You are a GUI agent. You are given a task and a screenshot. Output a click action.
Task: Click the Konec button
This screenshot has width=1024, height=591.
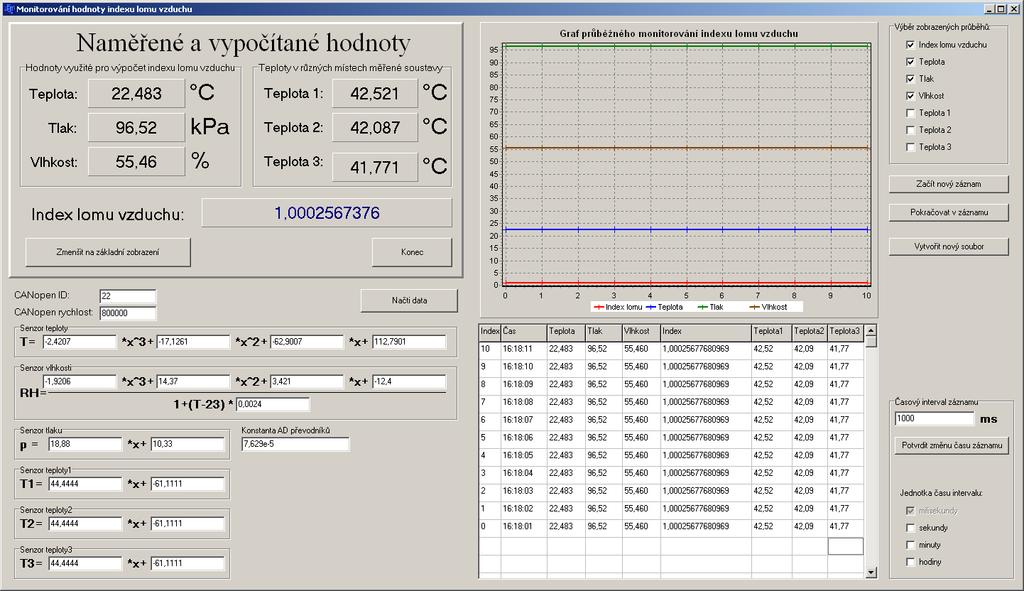tap(411, 252)
